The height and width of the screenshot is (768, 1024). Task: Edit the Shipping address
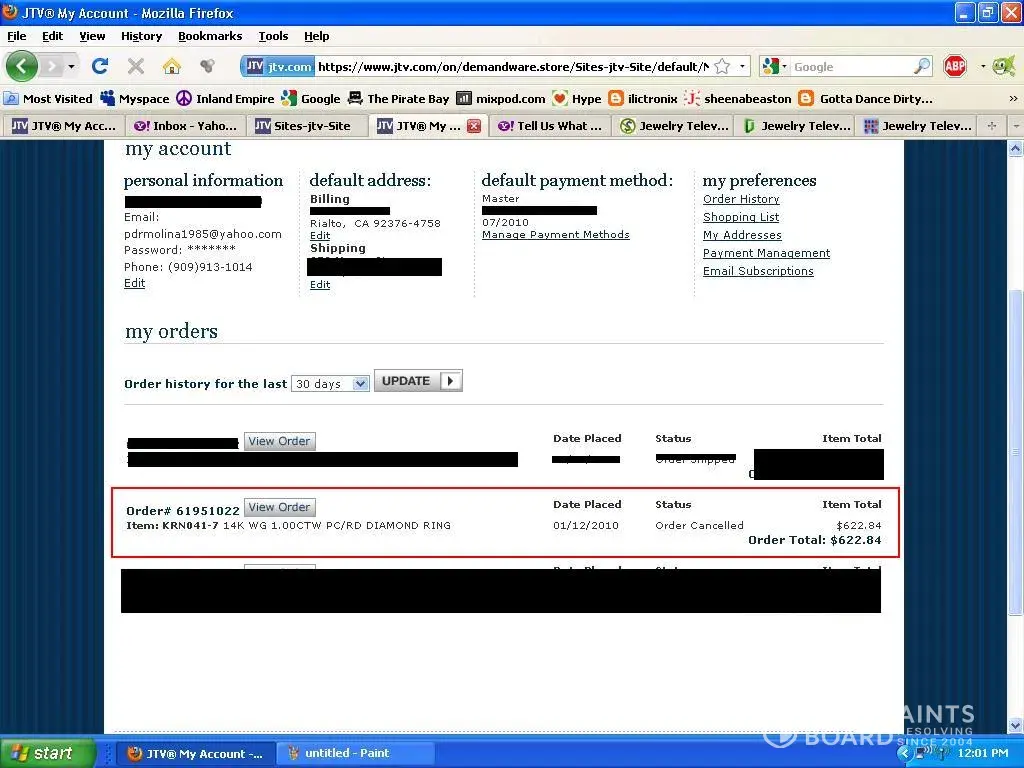pyautogui.click(x=320, y=284)
